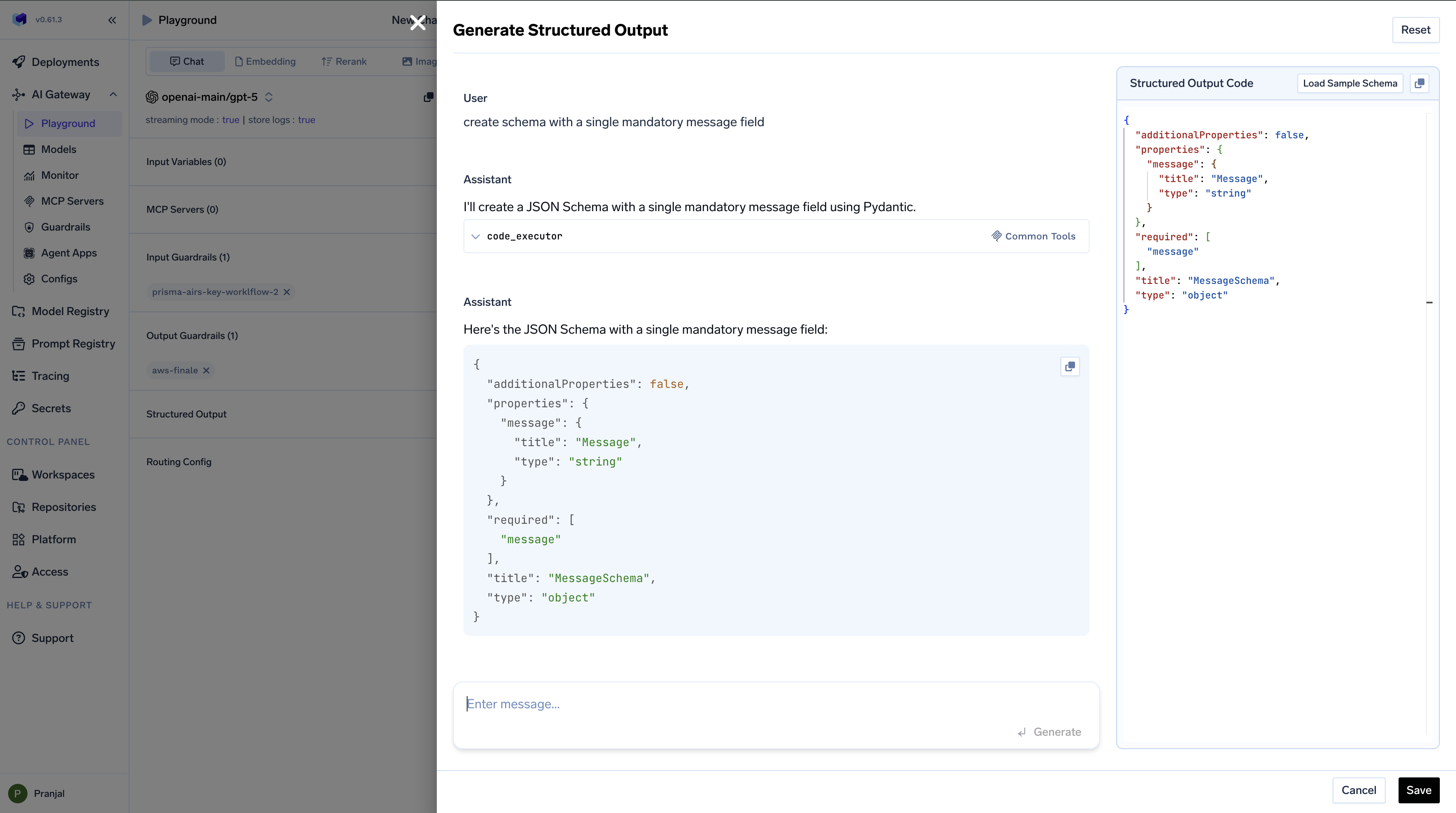Screen dimensions: 1456x813
Task: Open the openai-main/gpt-5 model selector
Action: [x=210, y=97]
